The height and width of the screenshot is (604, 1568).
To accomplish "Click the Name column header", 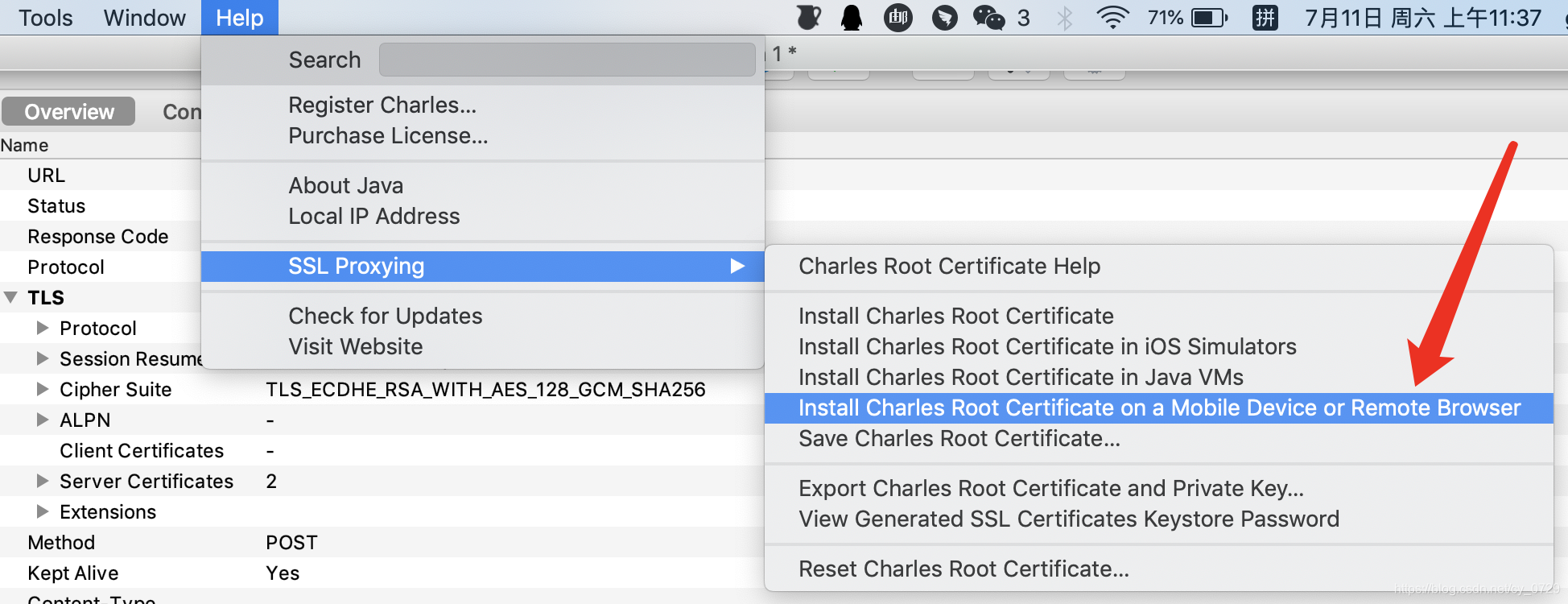I will (24, 145).
